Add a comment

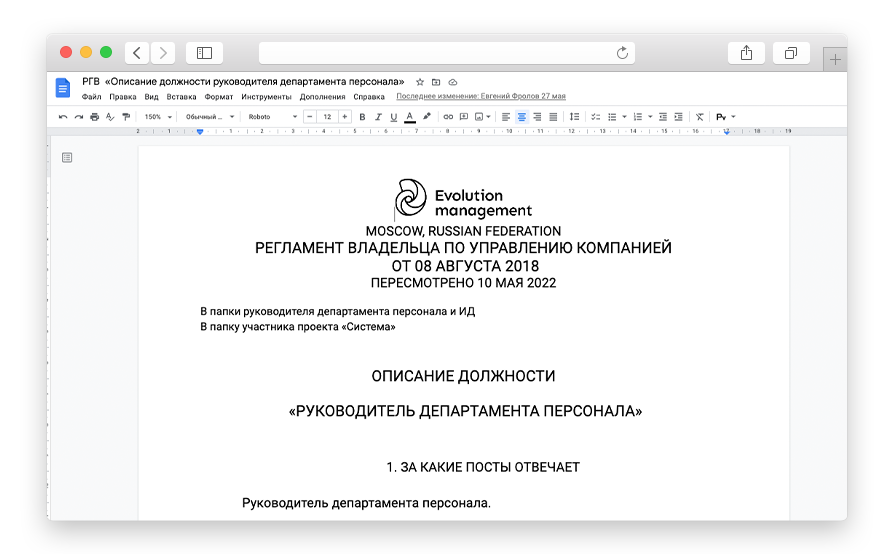(464, 117)
